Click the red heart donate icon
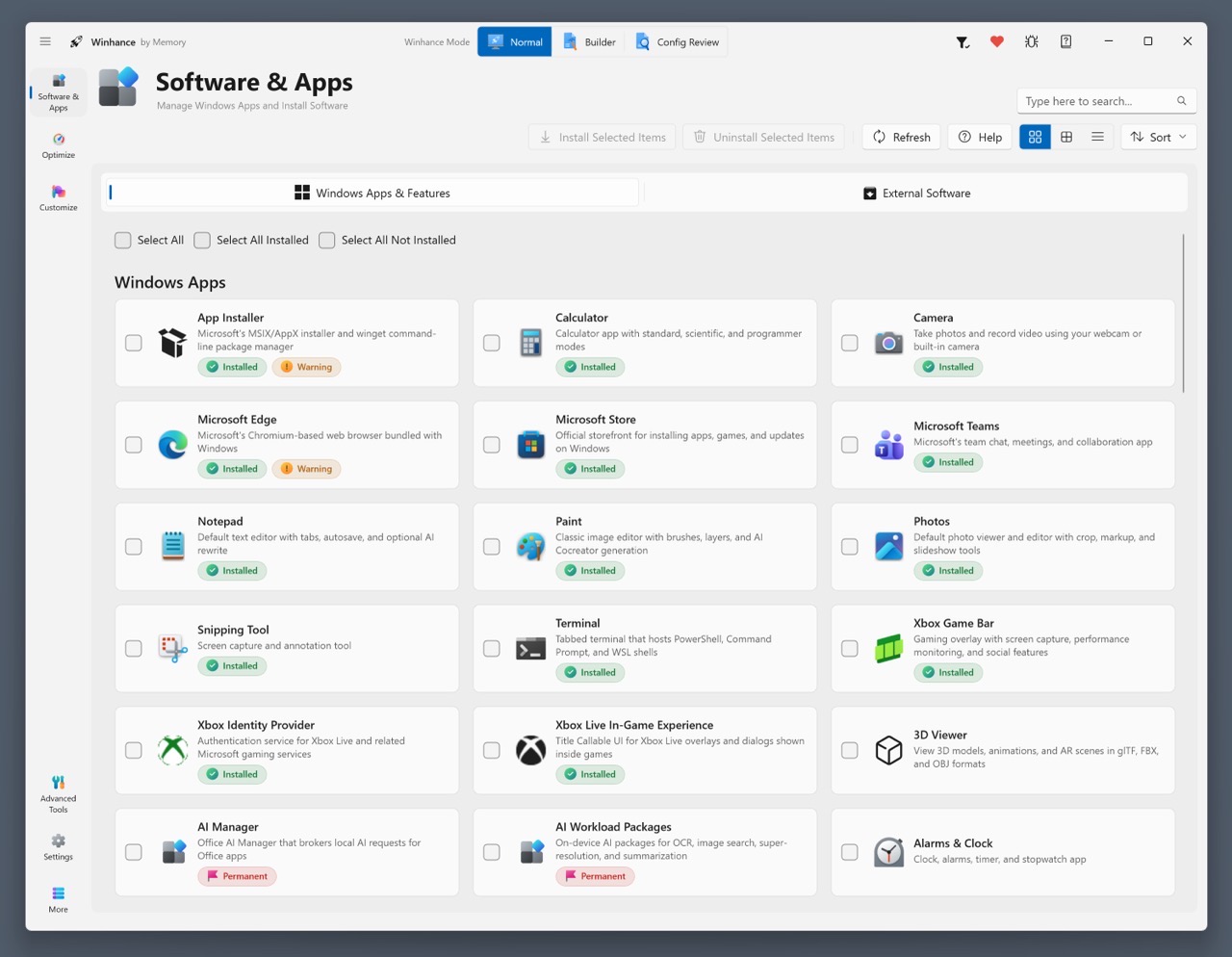The image size is (1232, 957). [x=997, y=41]
